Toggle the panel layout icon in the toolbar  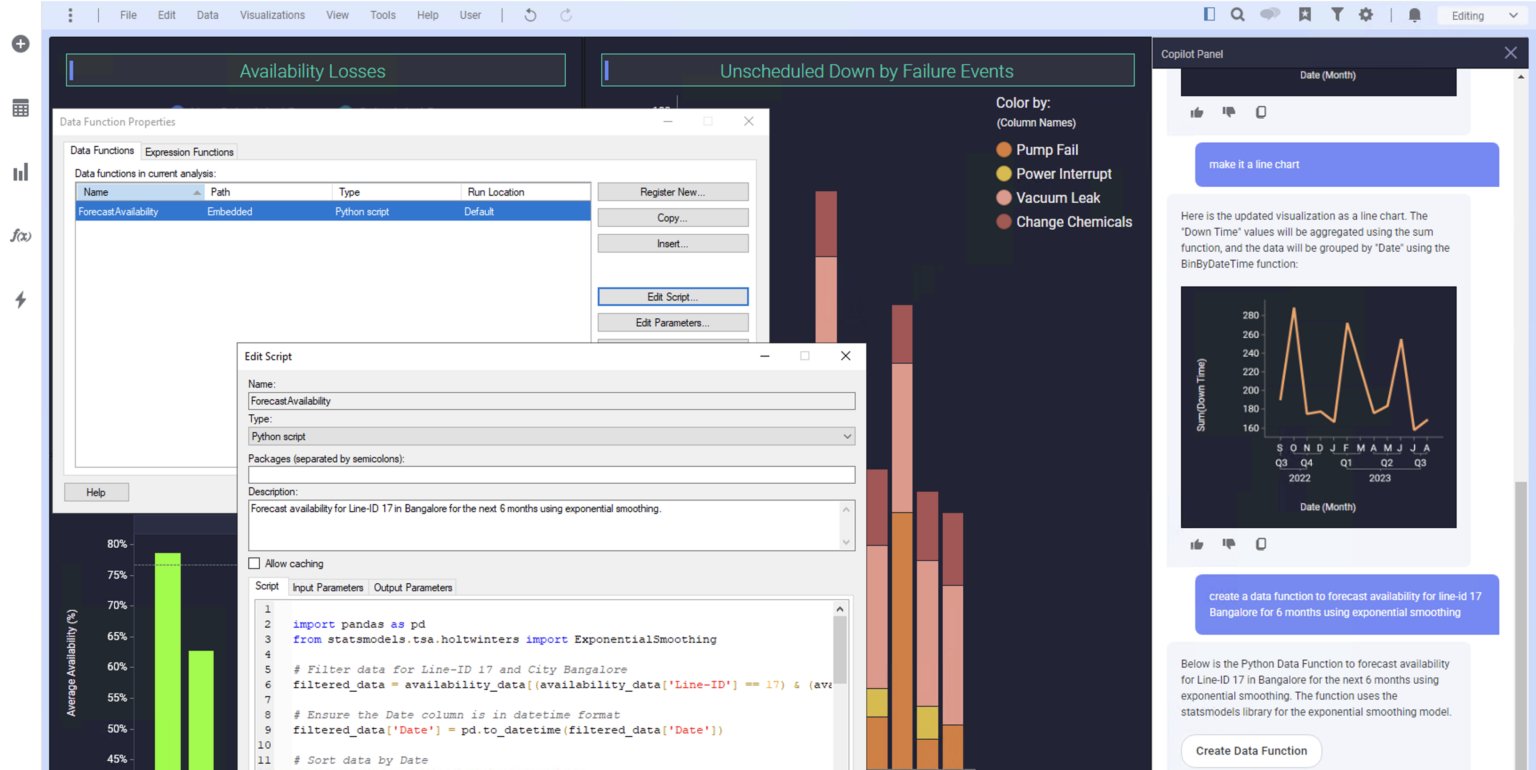pos(1209,15)
